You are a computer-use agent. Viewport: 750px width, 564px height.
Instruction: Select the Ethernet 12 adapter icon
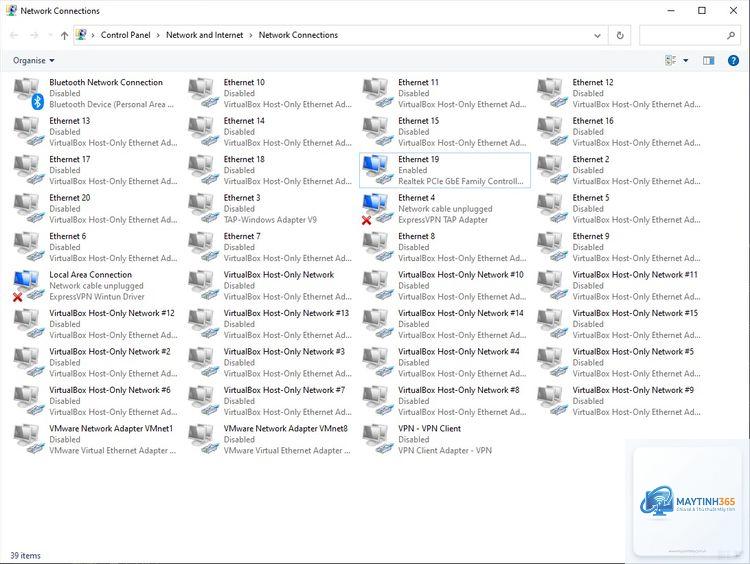point(552,93)
